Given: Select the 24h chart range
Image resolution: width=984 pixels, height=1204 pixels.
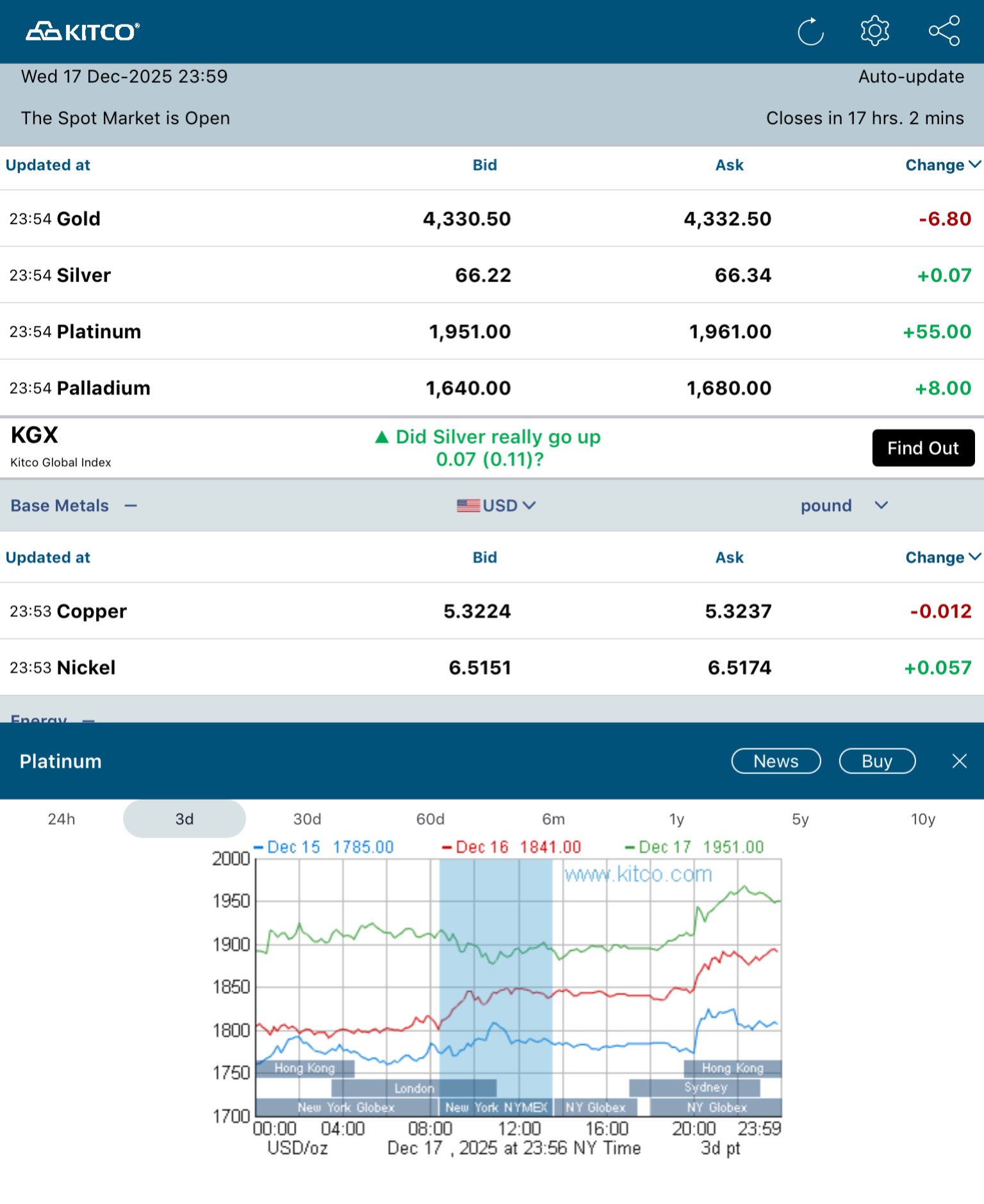Looking at the screenshot, I should [61, 819].
